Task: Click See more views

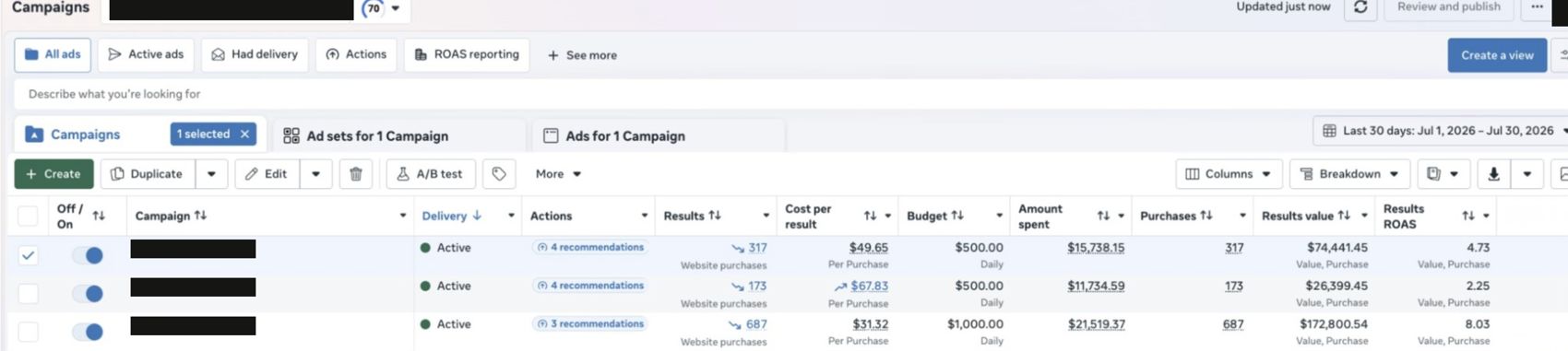Action: point(582,55)
